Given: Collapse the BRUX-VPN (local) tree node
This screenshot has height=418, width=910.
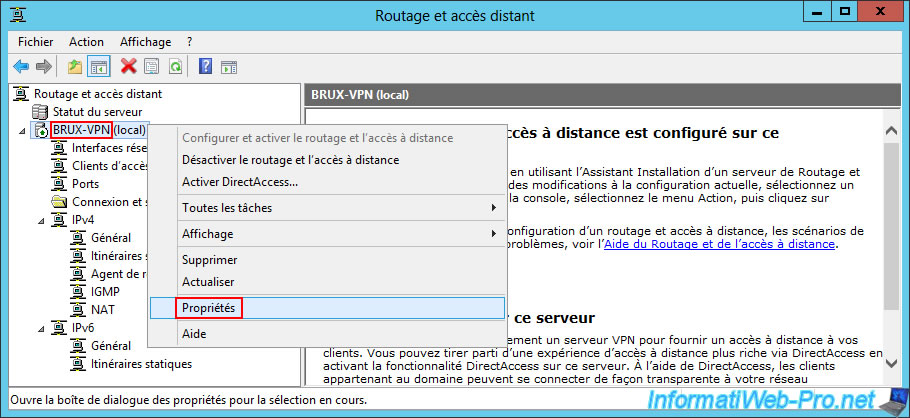Looking at the screenshot, I should click(x=23, y=130).
